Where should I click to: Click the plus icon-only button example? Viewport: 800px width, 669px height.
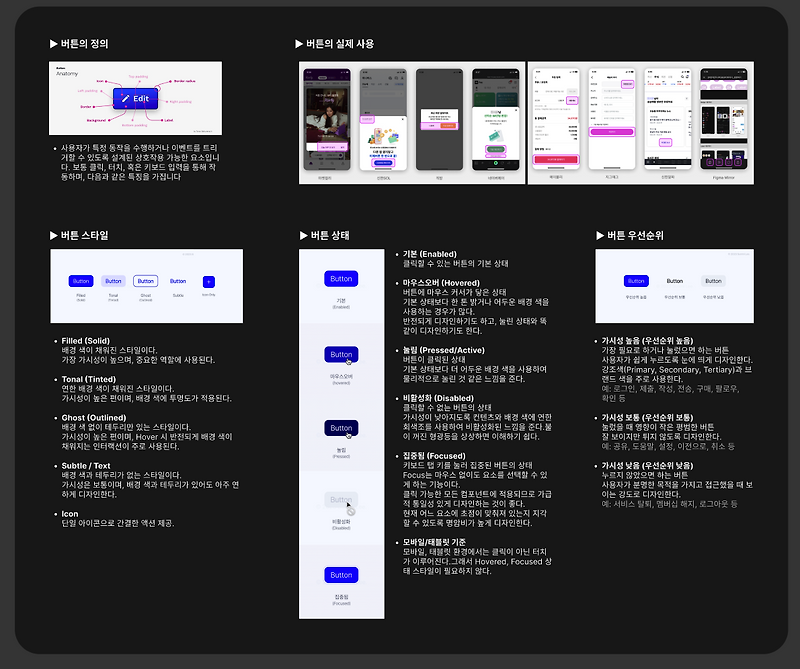[209, 282]
